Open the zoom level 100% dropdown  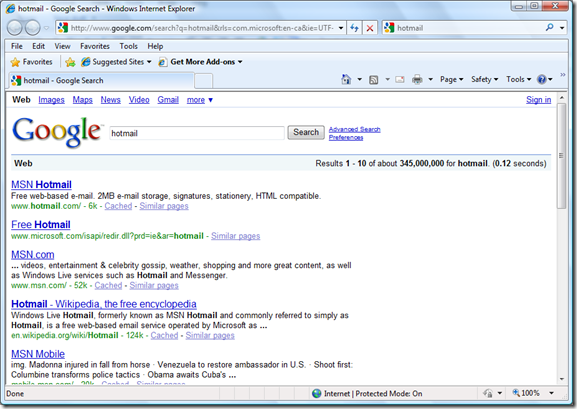coord(551,393)
